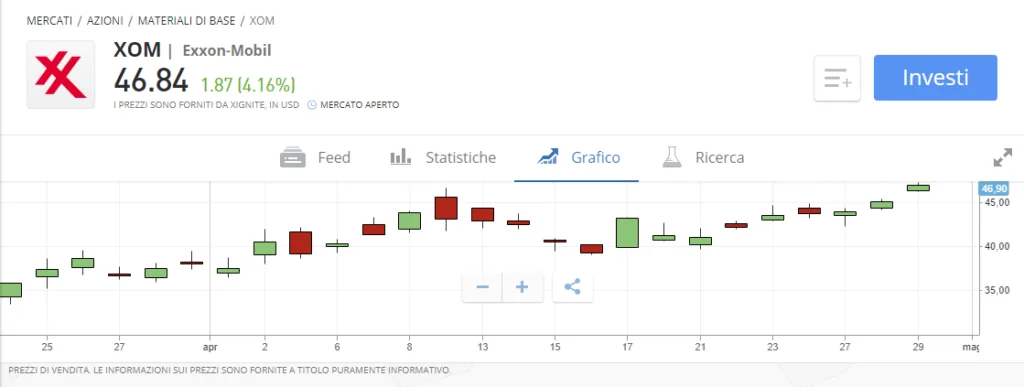Open the Ricerca tab

coord(703,157)
